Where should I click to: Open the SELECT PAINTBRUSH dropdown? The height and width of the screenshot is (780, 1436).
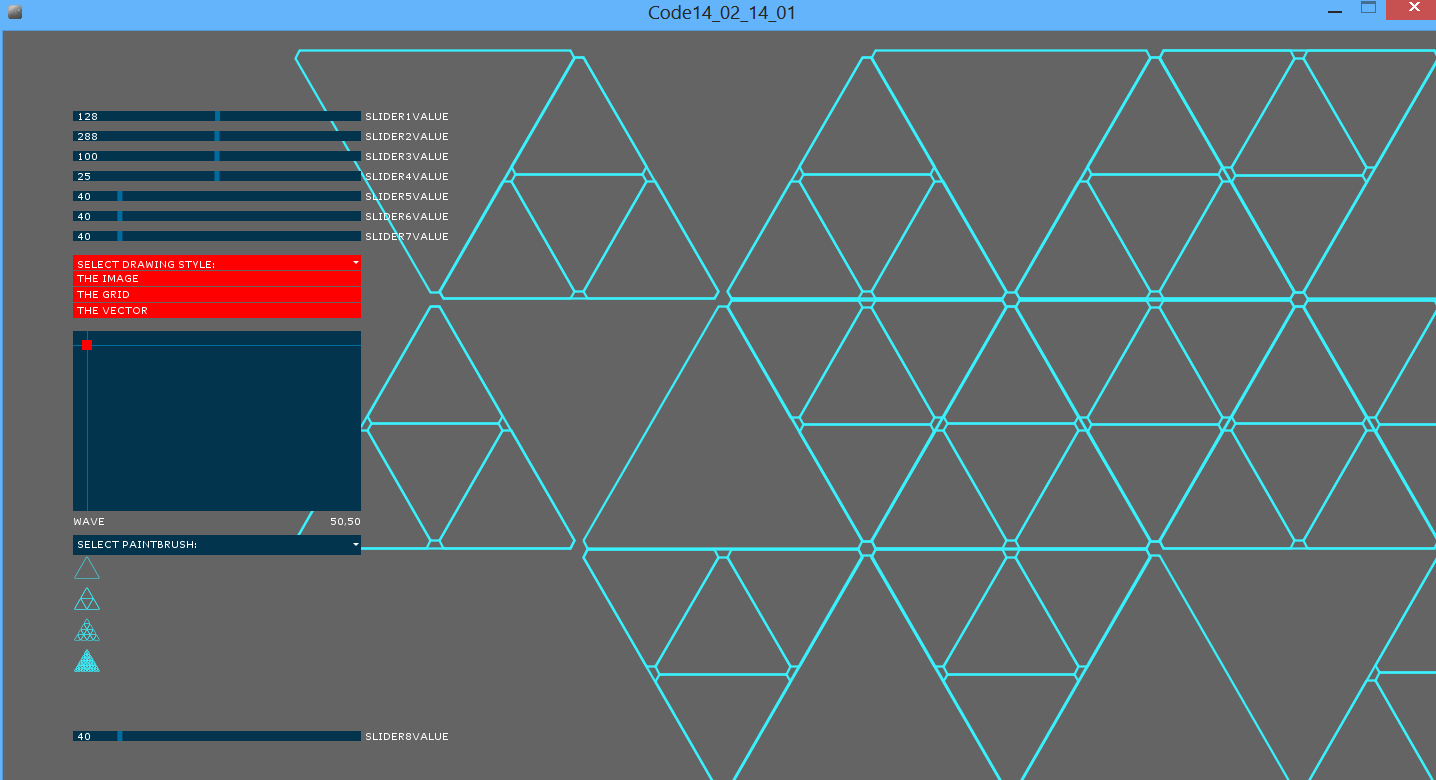tap(217, 545)
